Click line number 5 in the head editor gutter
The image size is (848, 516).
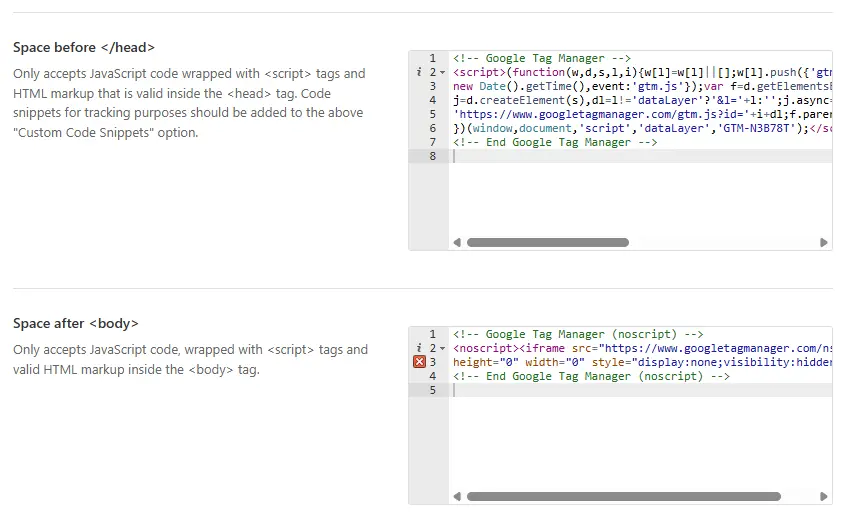click(433, 114)
